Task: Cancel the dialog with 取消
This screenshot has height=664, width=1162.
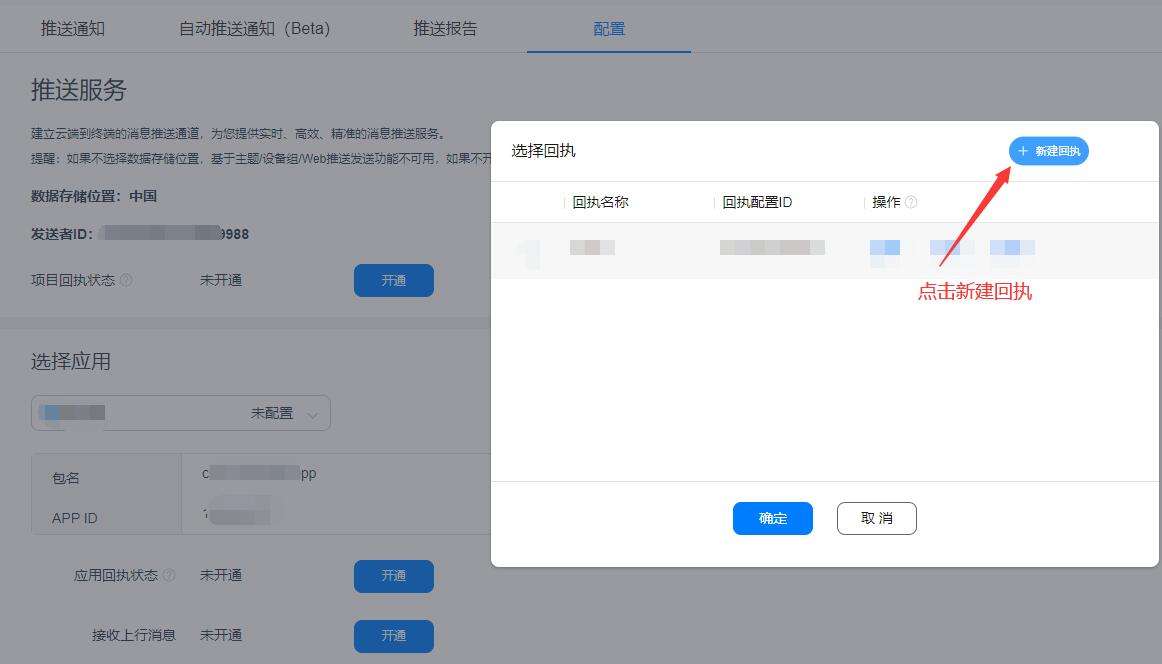Action: coord(877,519)
